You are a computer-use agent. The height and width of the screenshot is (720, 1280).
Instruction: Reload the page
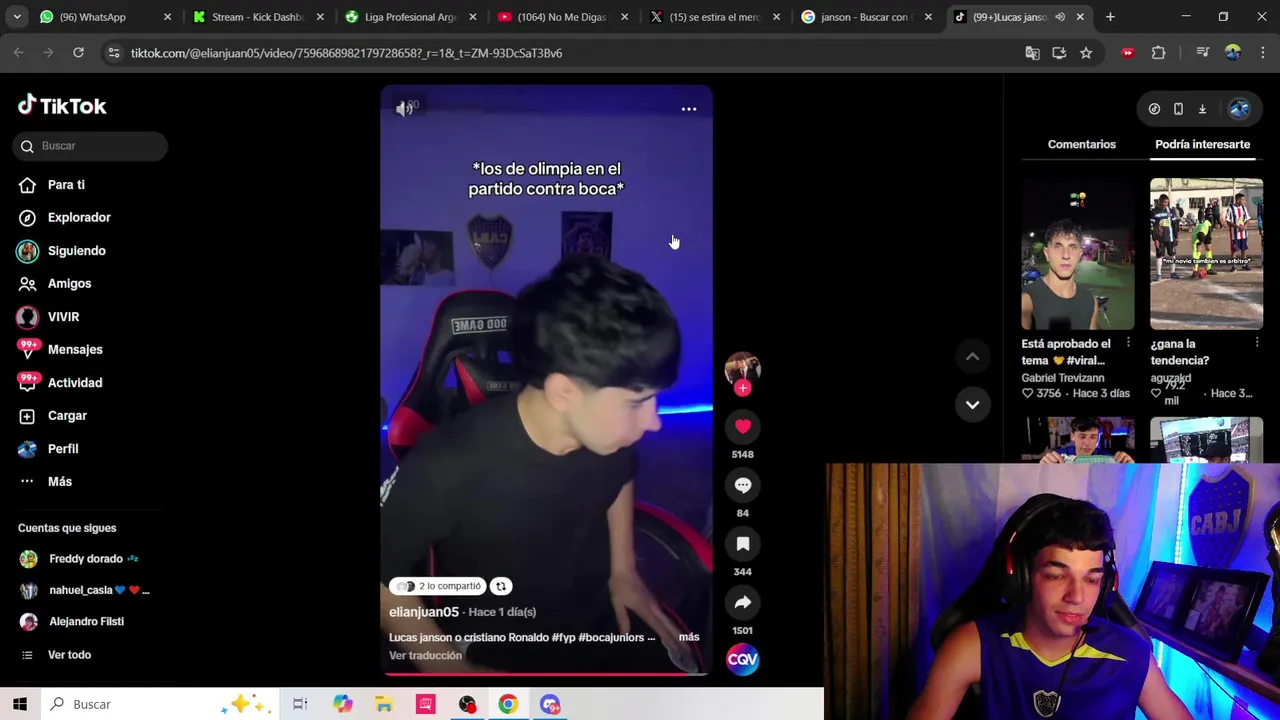tap(78, 53)
